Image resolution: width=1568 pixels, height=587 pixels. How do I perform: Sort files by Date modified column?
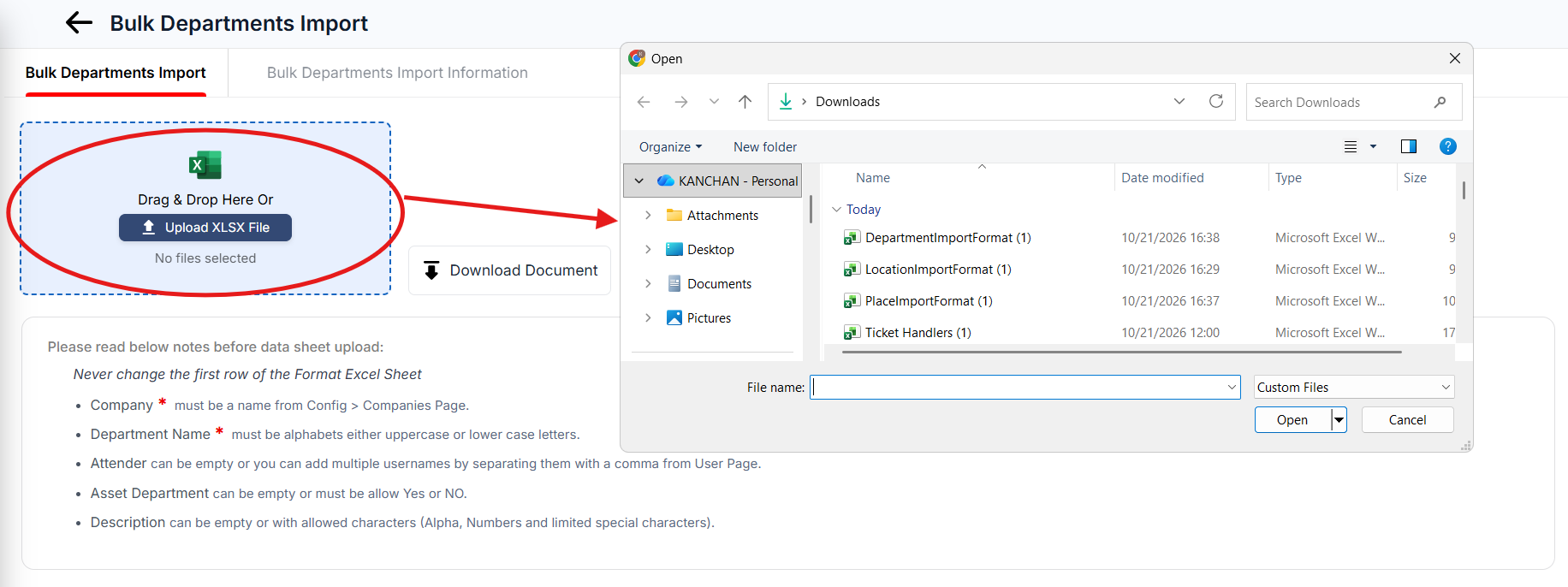pyautogui.click(x=1162, y=178)
